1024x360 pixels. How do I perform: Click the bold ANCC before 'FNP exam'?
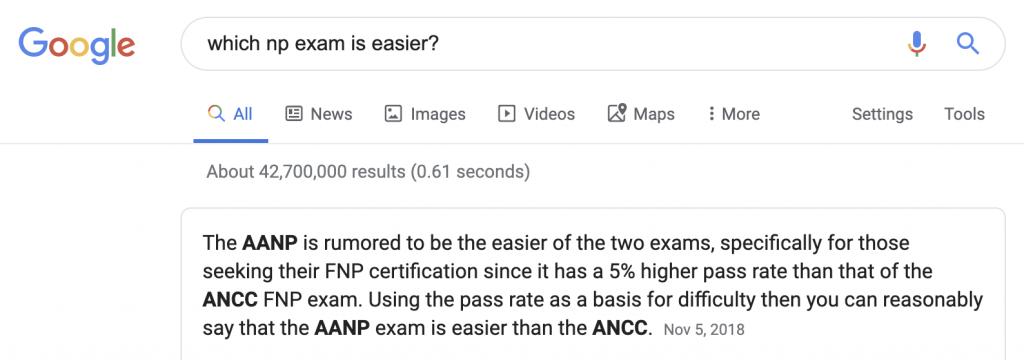coord(231,300)
